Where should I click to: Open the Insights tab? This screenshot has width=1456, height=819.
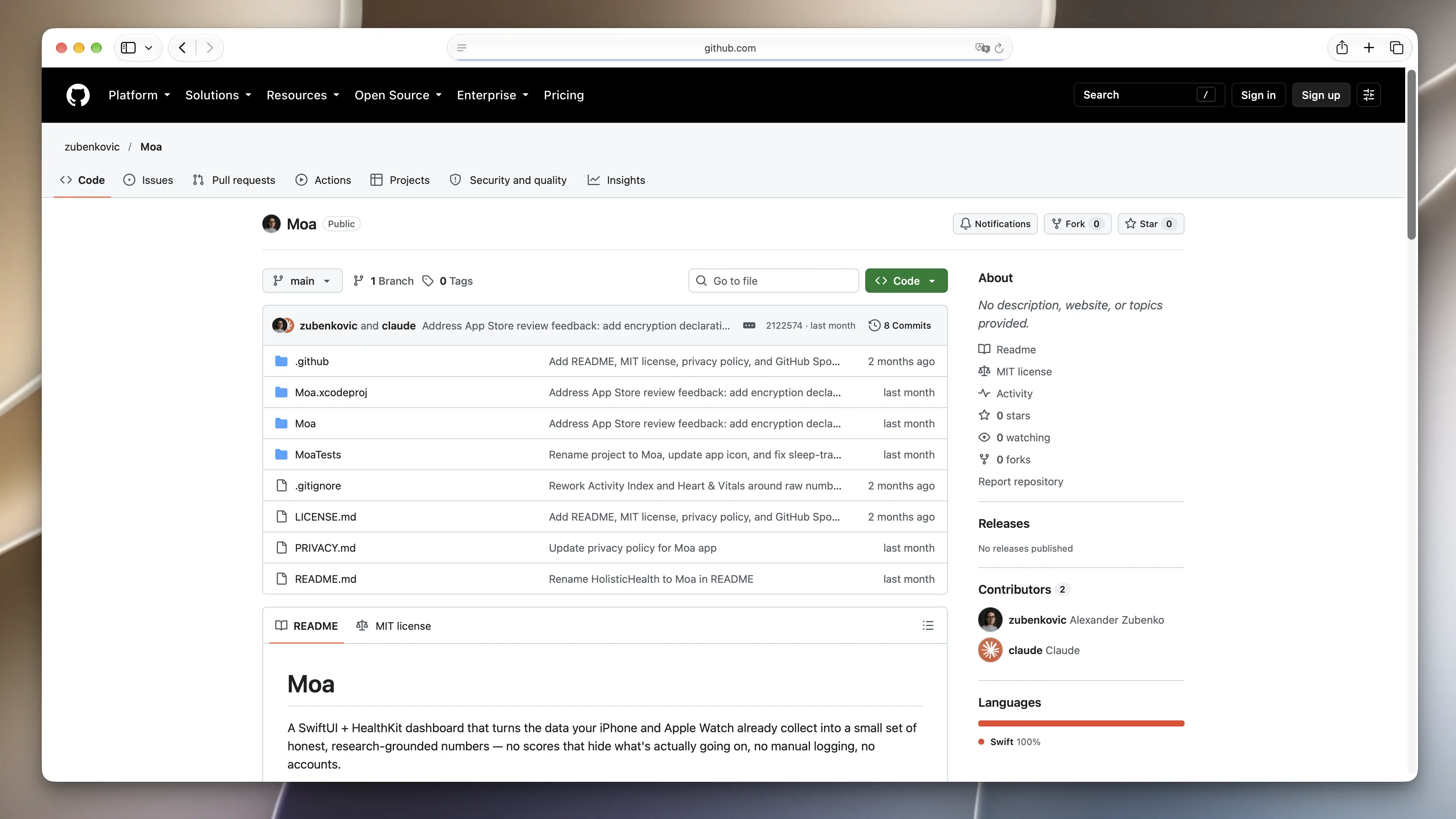point(616,180)
